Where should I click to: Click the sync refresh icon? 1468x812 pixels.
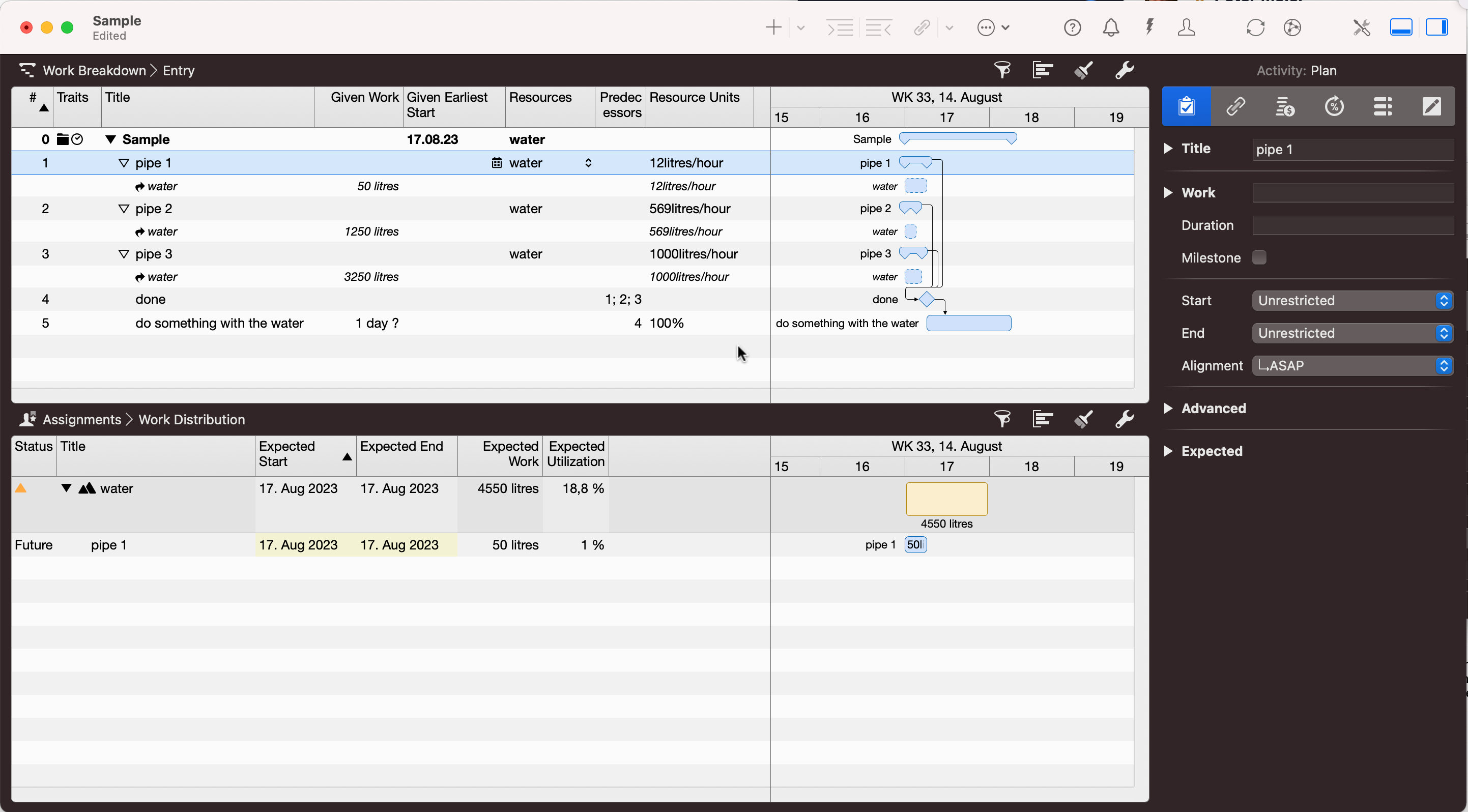tap(1255, 27)
